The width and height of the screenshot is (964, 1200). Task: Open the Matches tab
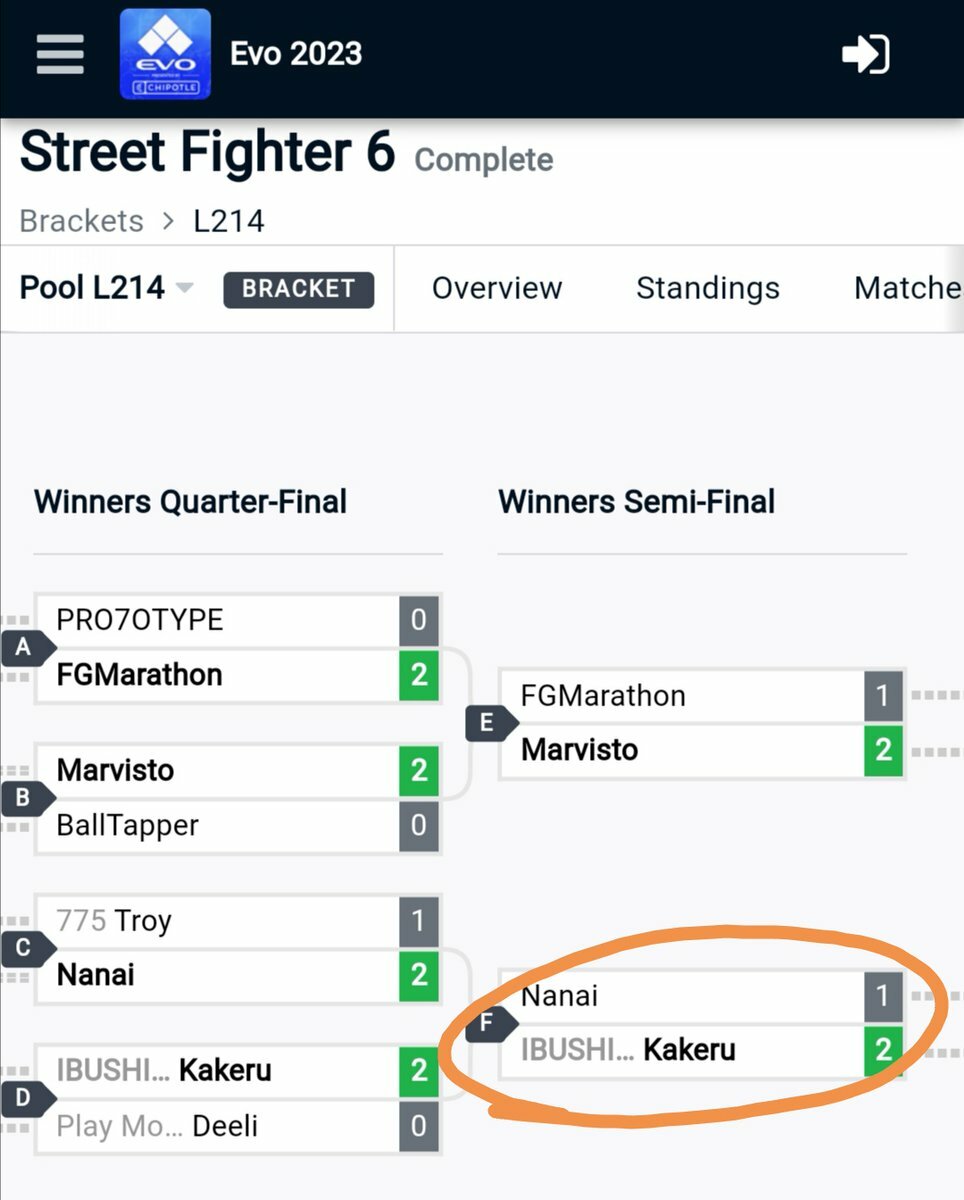(908, 288)
